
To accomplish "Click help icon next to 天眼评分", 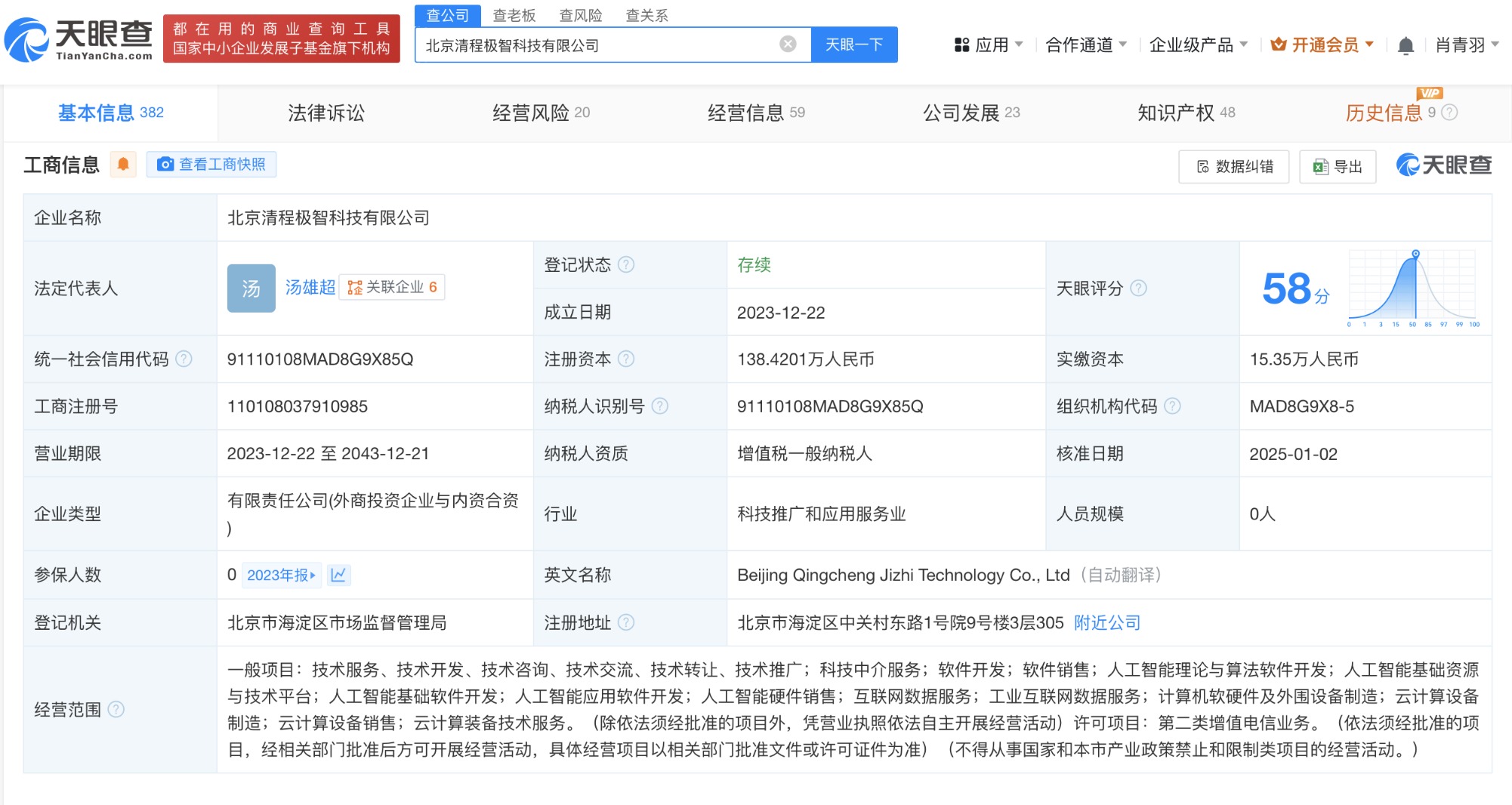I will coord(1138,288).
